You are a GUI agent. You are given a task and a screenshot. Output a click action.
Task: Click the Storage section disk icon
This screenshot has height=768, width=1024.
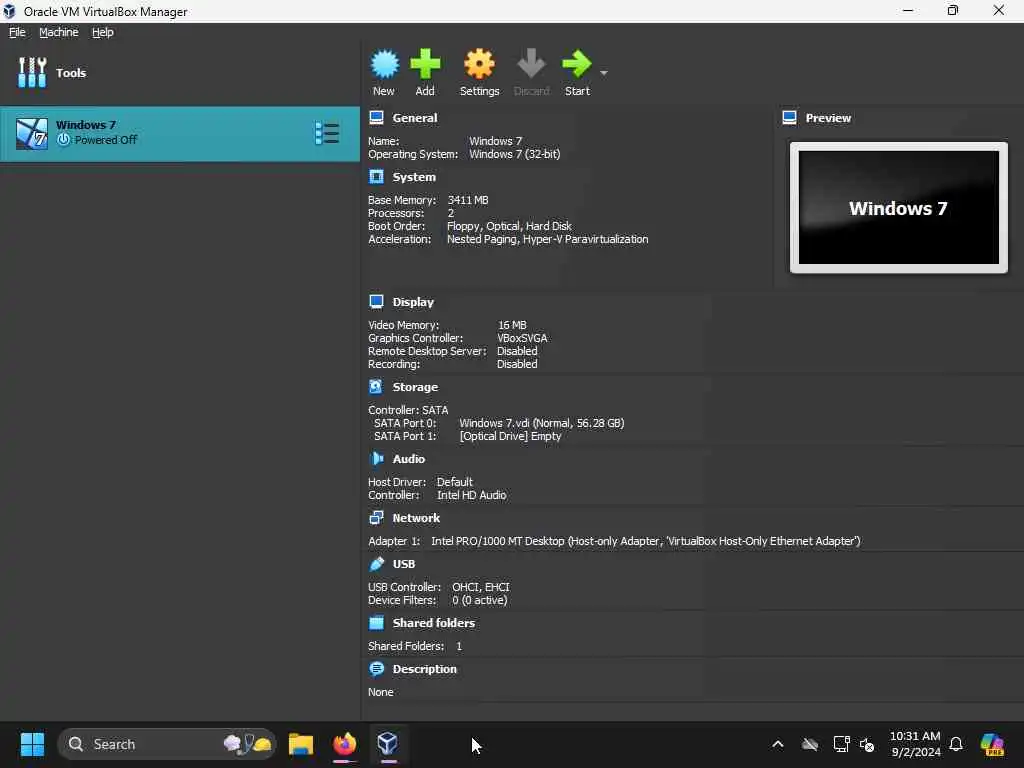pyautogui.click(x=376, y=387)
